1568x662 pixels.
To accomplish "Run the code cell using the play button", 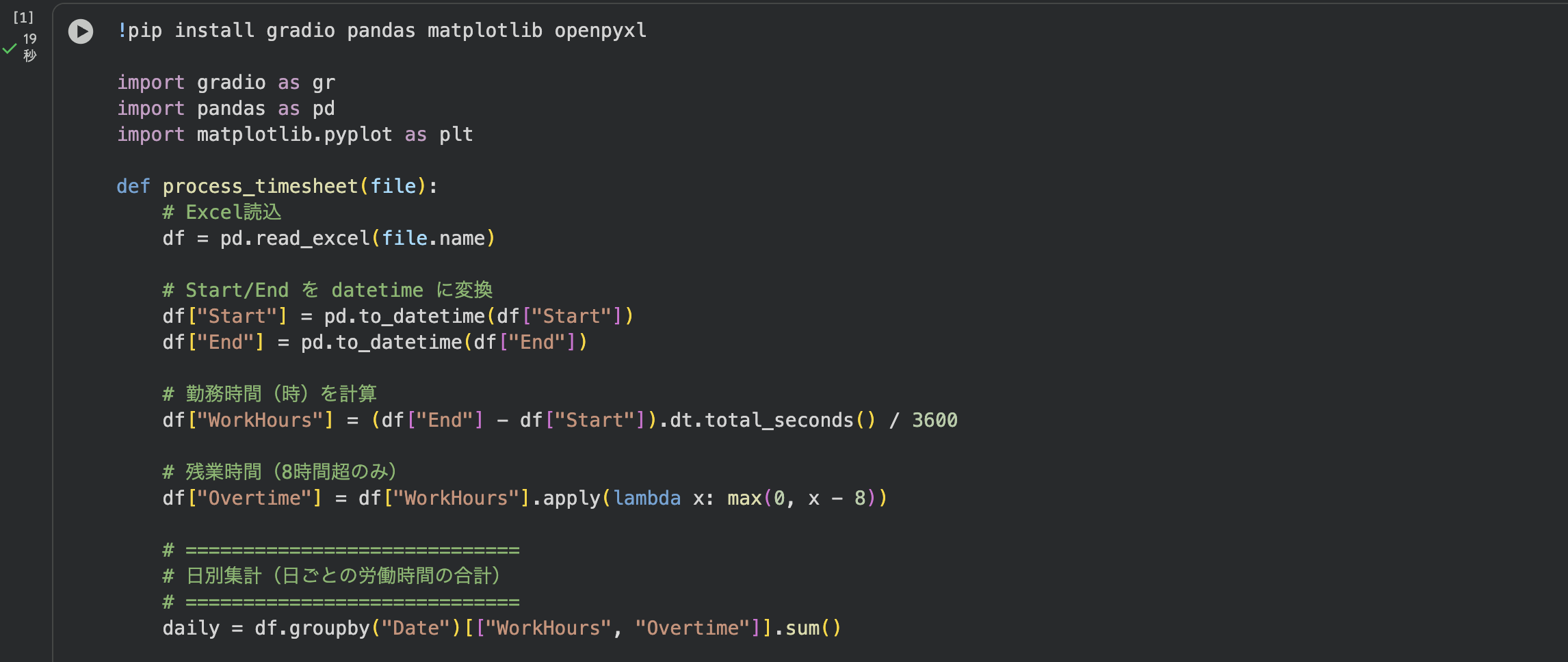I will (x=80, y=31).
